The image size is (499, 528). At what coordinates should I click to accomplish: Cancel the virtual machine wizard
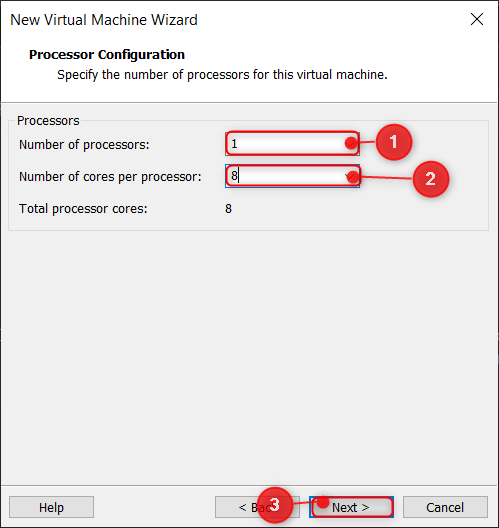tap(445, 507)
